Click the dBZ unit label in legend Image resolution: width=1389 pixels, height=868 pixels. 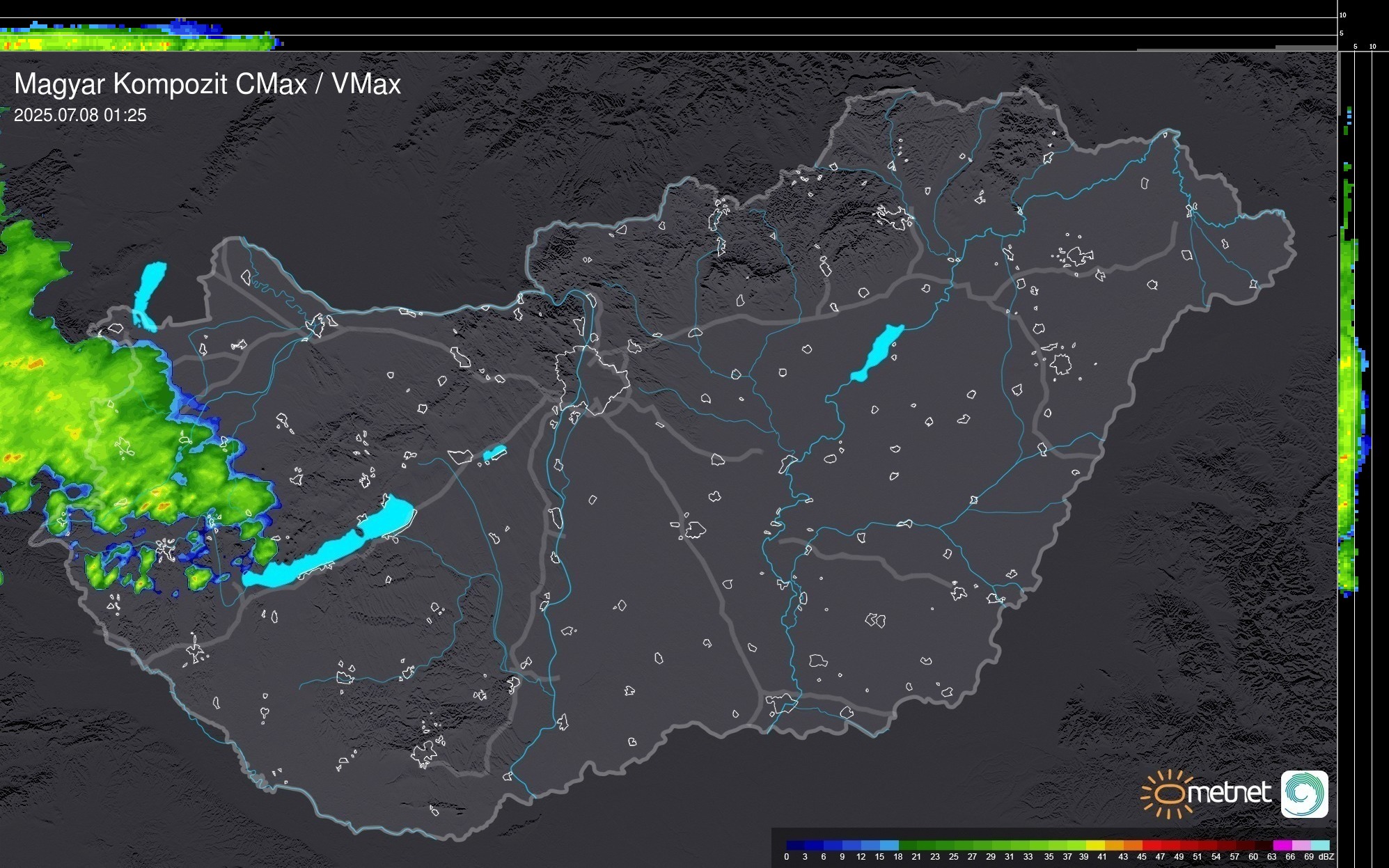(1326, 857)
